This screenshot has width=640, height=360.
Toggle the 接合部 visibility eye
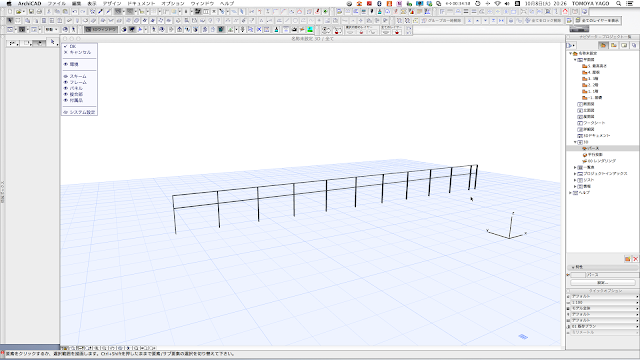tap(66, 94)
